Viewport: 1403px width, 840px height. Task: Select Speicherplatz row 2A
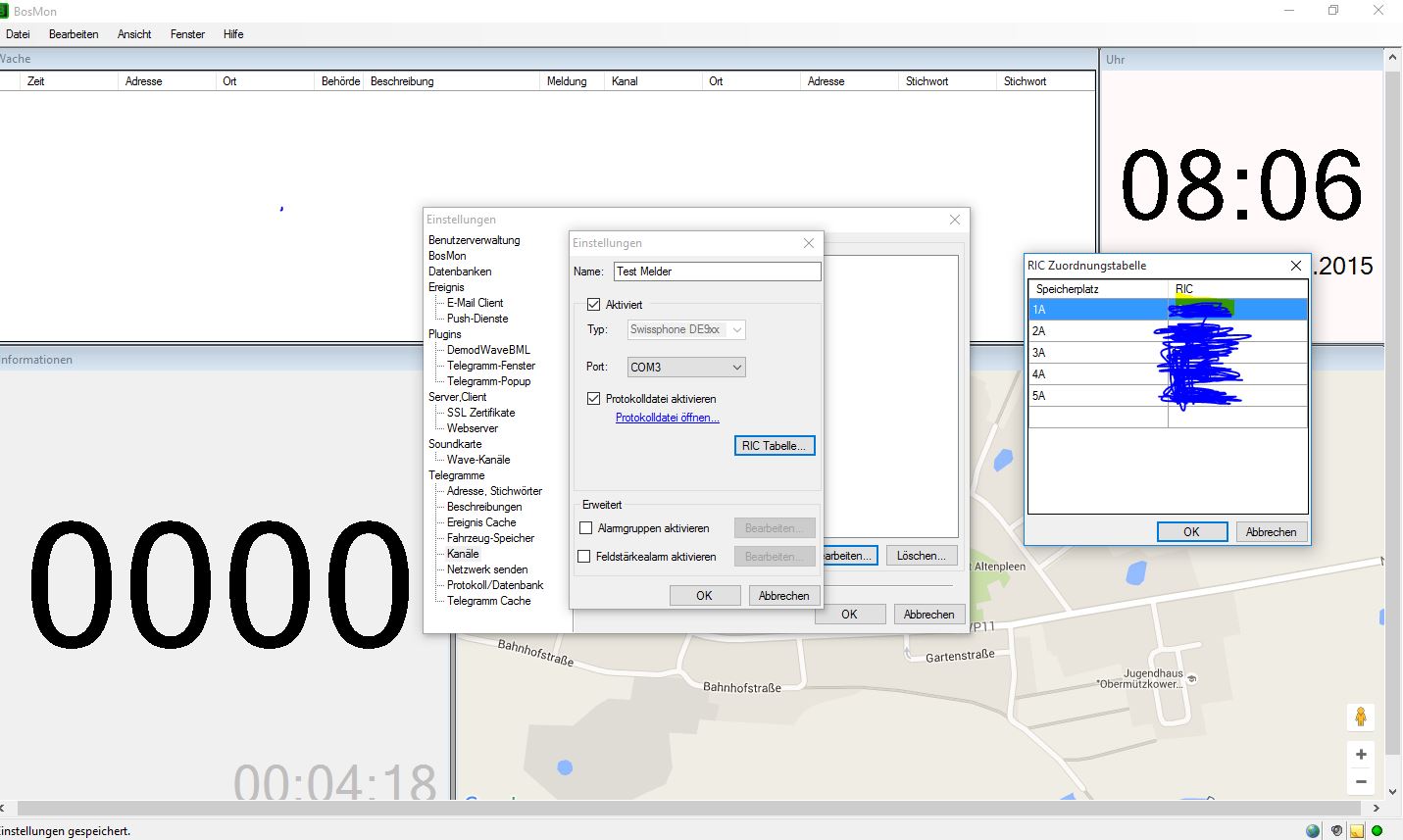(x=1168, y=331)
